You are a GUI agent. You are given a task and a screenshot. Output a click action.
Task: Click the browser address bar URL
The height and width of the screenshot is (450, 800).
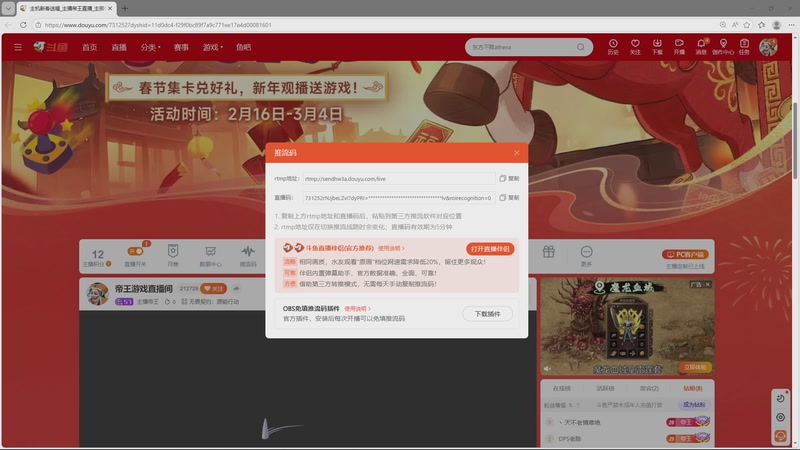(158, 24)
